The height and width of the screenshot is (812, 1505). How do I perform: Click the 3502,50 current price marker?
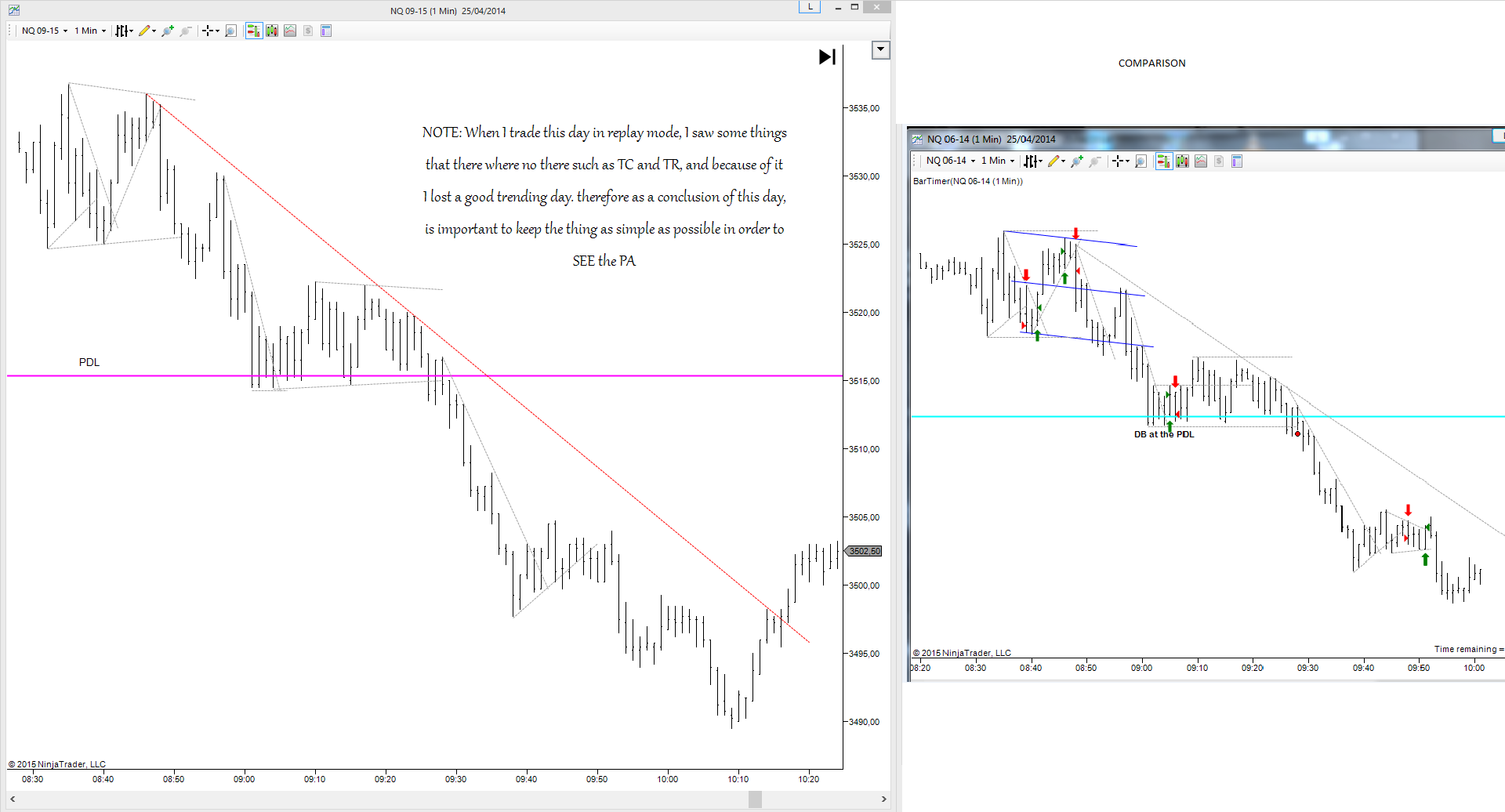[864, 551]
